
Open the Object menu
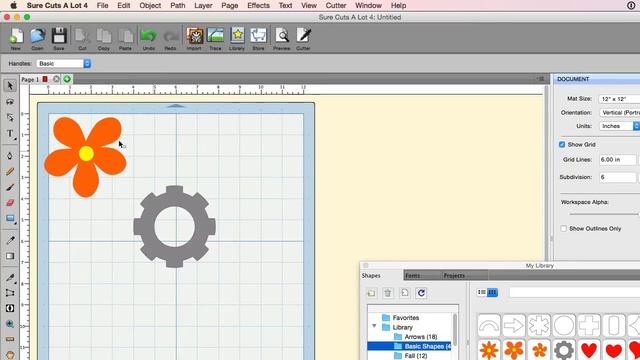150,6
